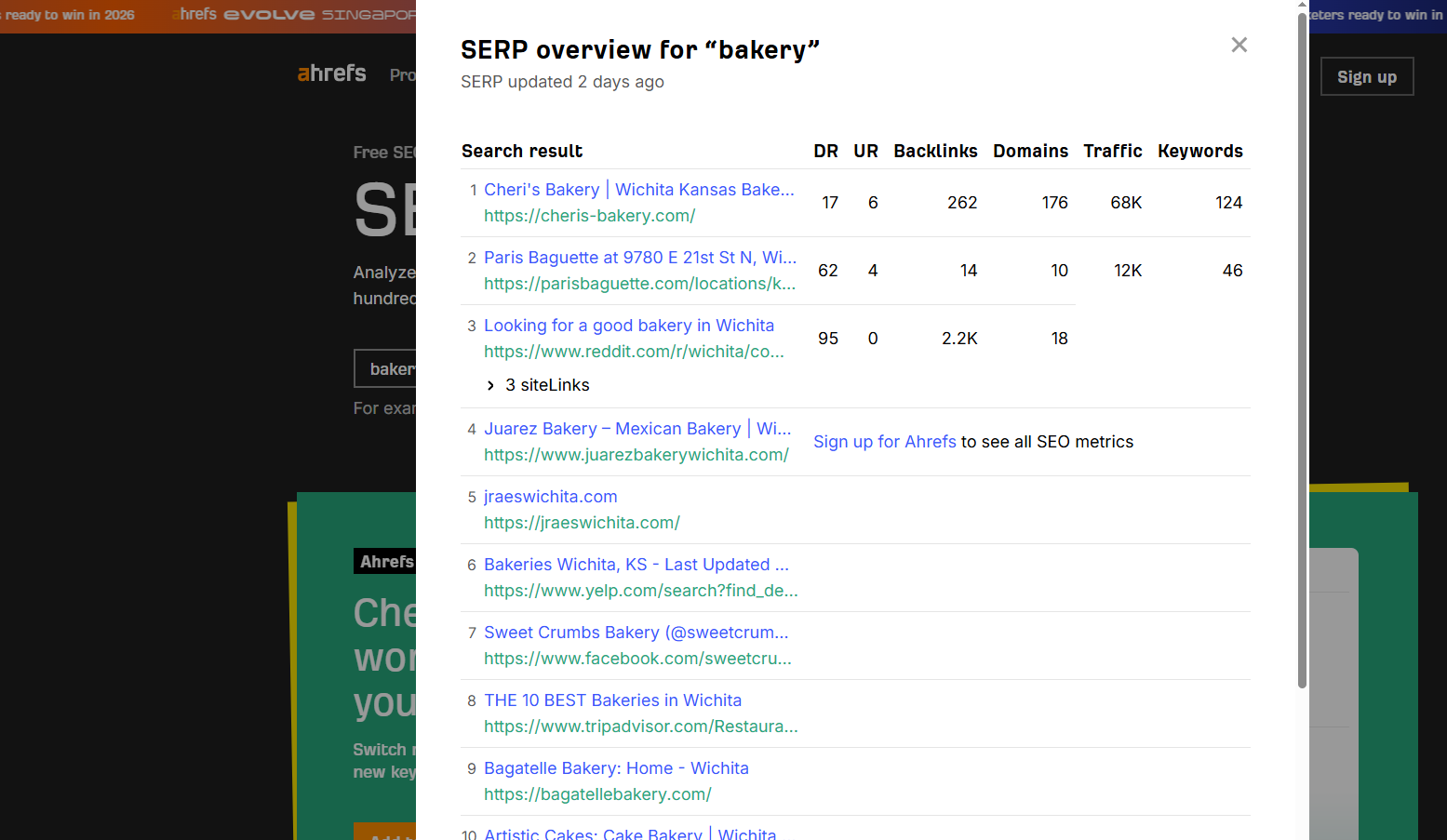Viewport: 1447px width, 840px height.
Task: Click Cheri's Bakery keywords value 124
Action: 1228,203
